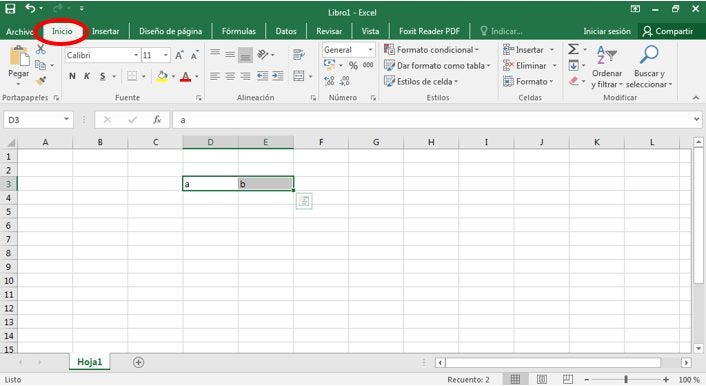706x386 pixels.
Task: Align cell text to the left
Action: pyautogui.click(x=215, y=76)
